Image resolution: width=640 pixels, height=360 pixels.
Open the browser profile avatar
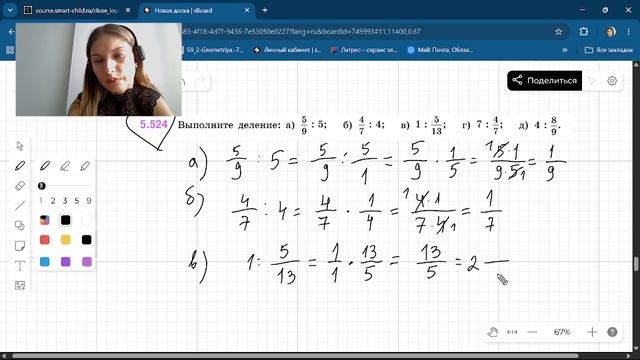[611, 31]
